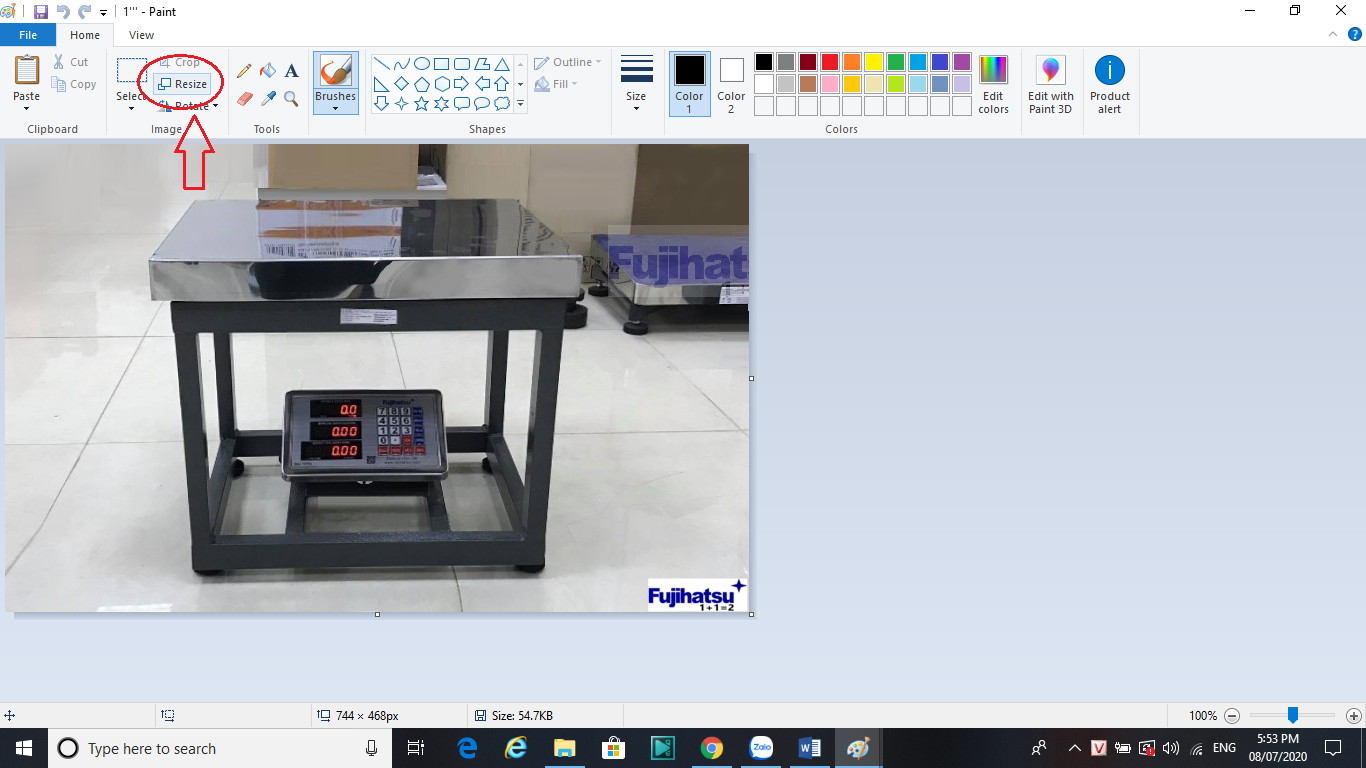Switch to the View tab
This screenshot has width=1366, height=768.
(141, 35)
